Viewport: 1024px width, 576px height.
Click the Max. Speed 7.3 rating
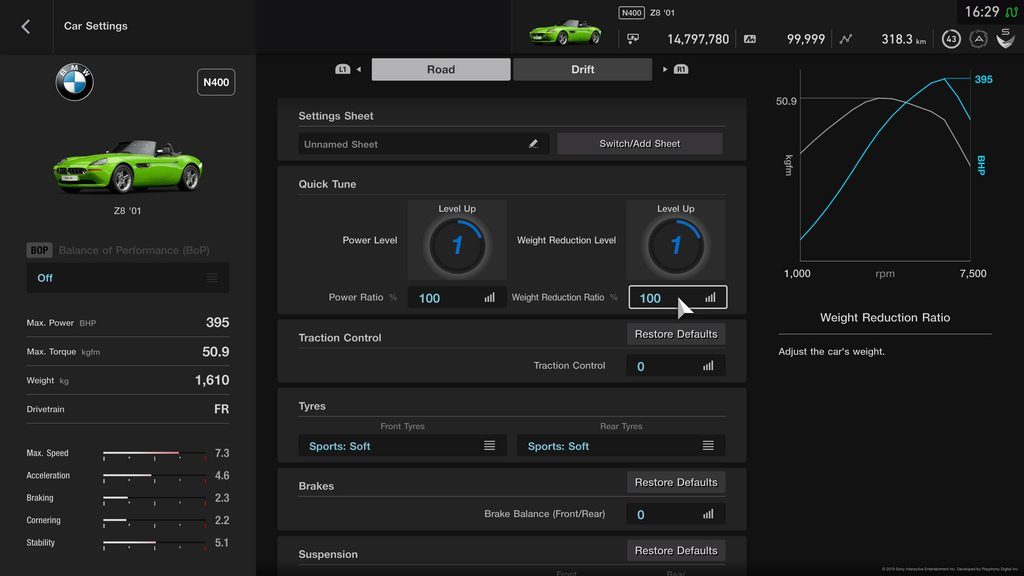click(222, 453)
